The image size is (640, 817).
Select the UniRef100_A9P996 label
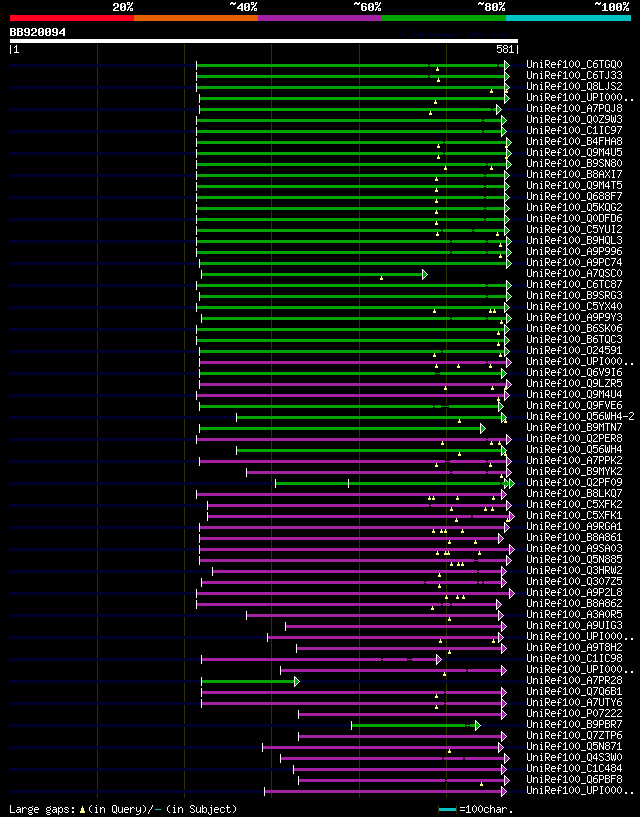coord(574,251)
